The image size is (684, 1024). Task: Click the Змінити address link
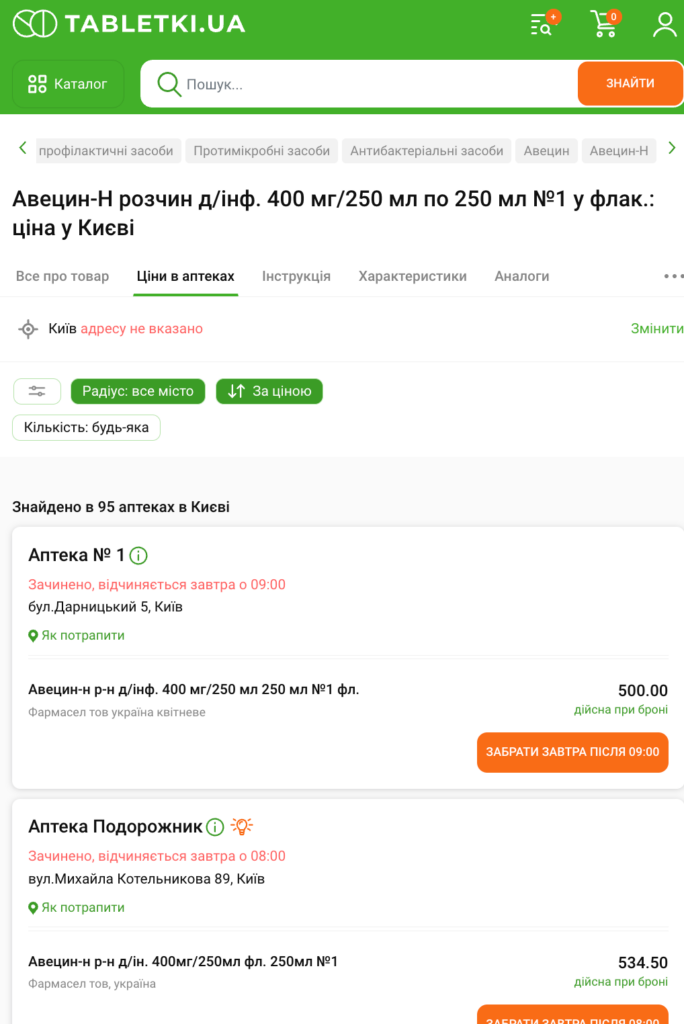pos(657,329)
